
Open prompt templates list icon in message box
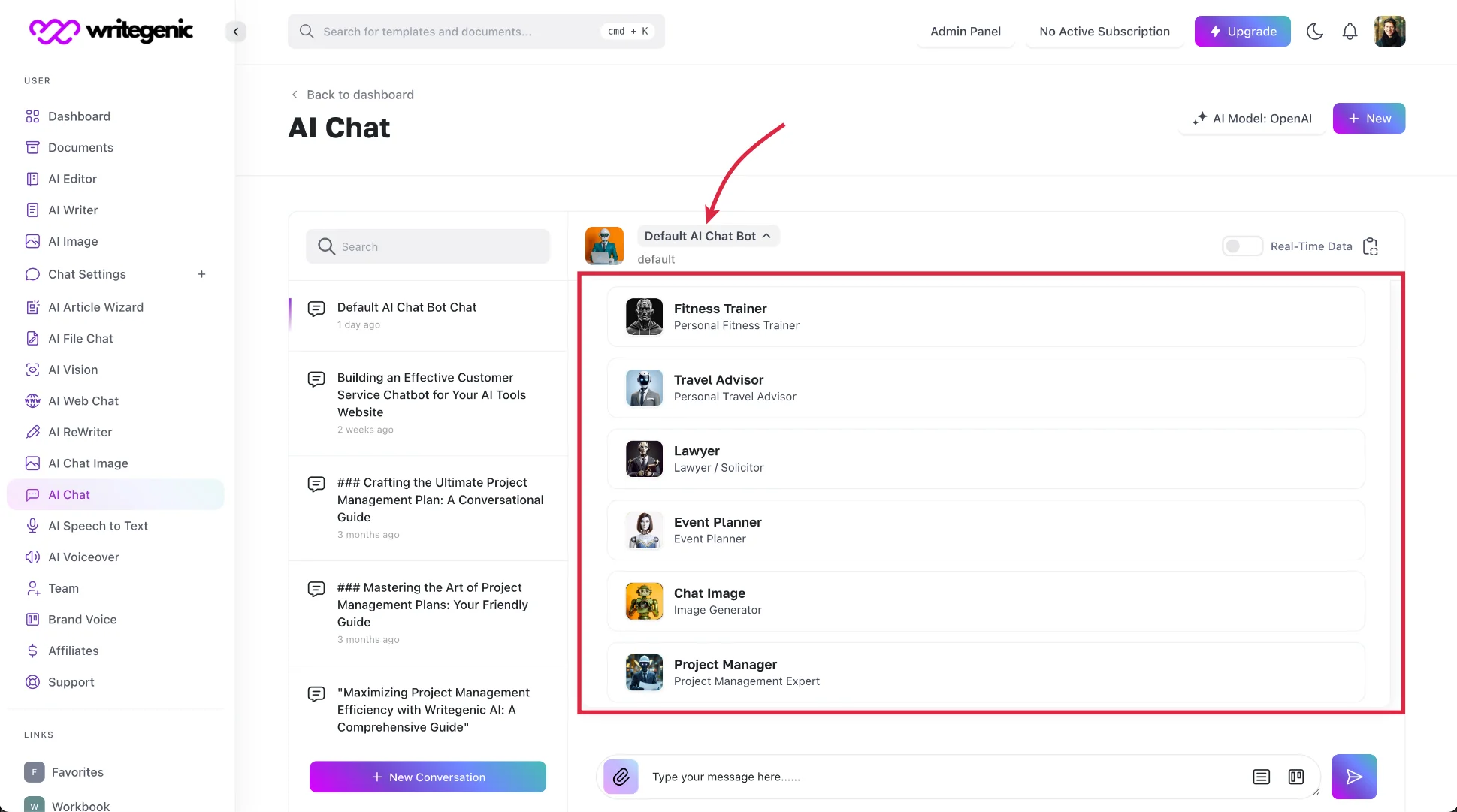click(x=1261, y=777)
